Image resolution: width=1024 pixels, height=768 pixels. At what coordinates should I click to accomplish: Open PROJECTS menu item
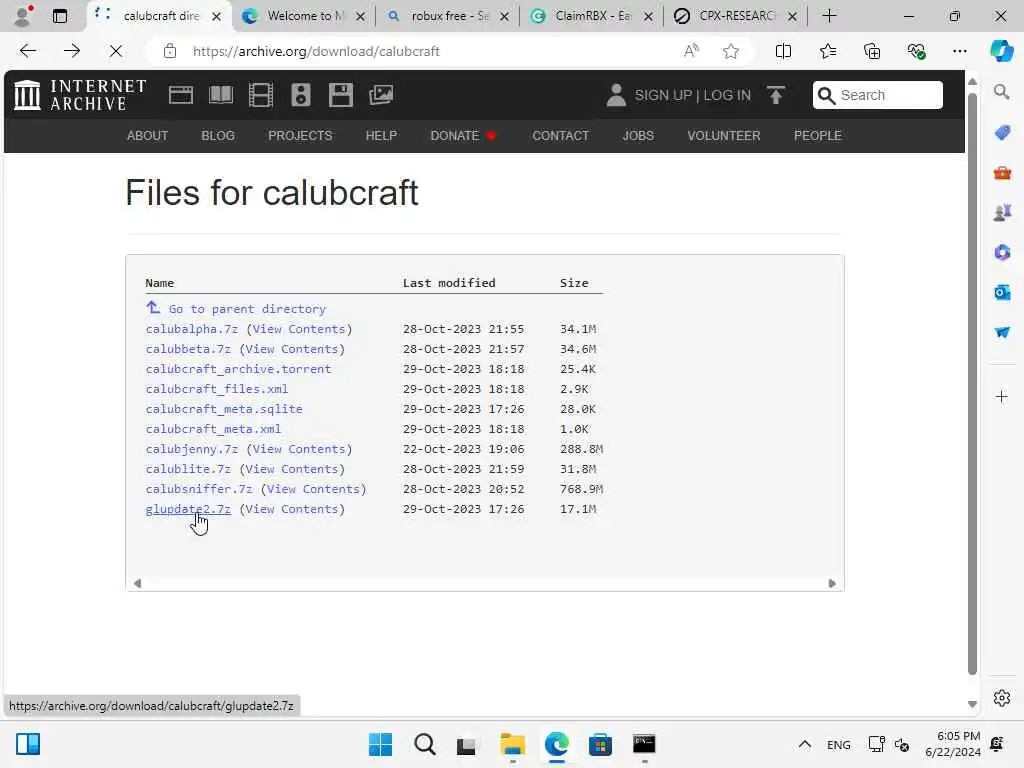(300, 136)
